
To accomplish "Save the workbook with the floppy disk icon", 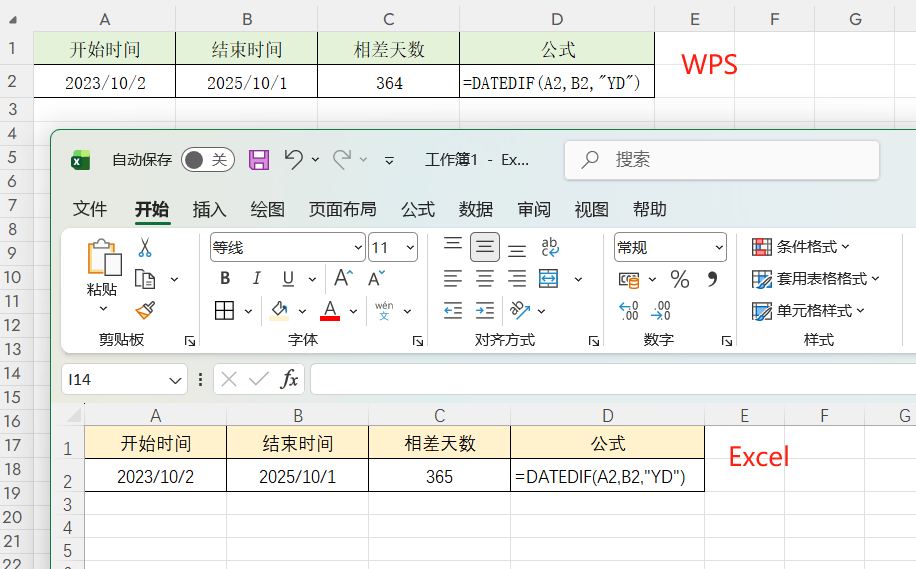I will (259, 159).
